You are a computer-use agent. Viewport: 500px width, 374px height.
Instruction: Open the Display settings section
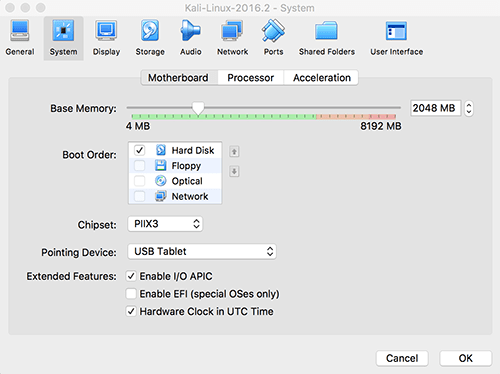tap(106, 38)
